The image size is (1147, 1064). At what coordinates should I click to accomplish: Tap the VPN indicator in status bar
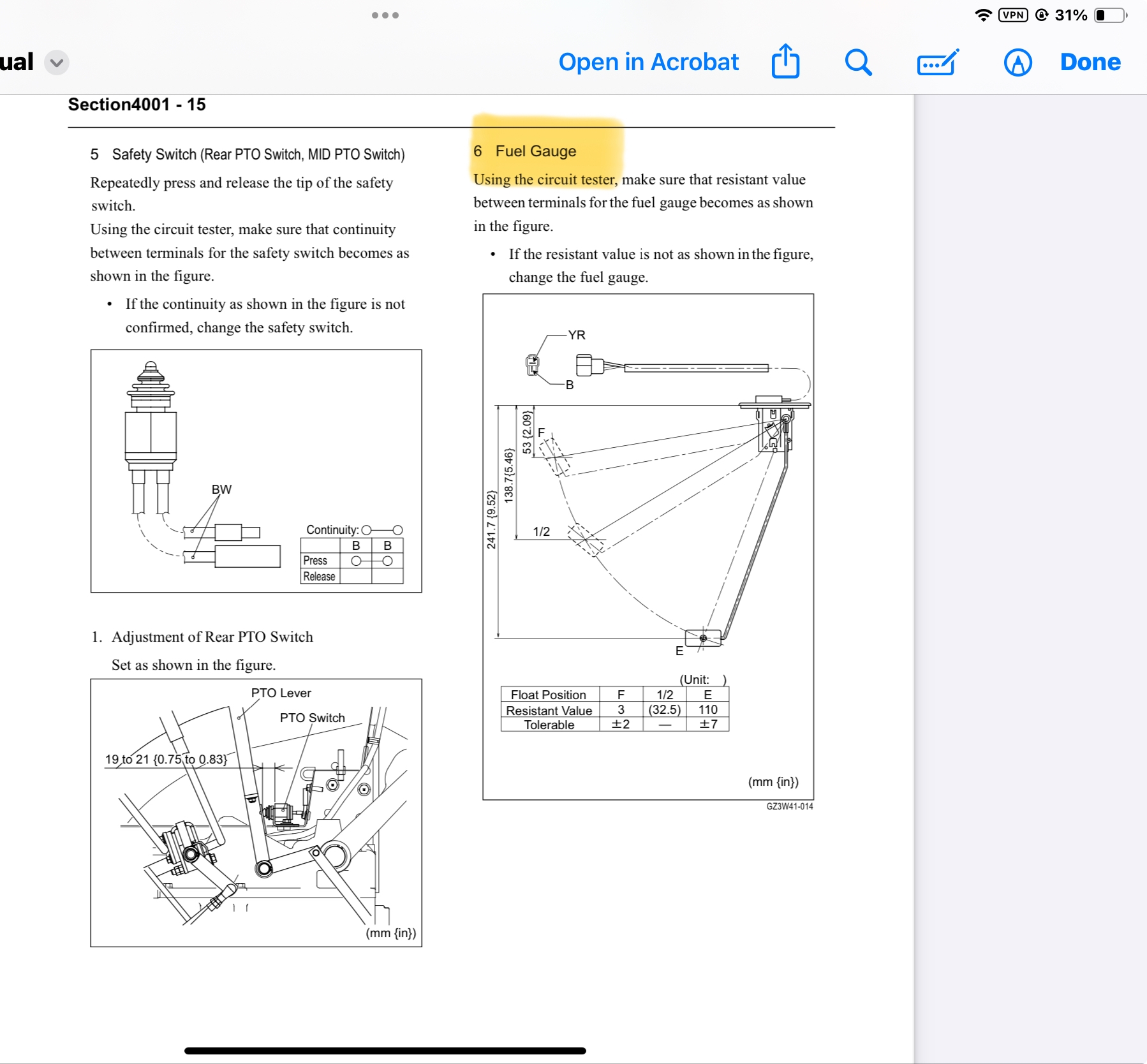[1013, 15]
